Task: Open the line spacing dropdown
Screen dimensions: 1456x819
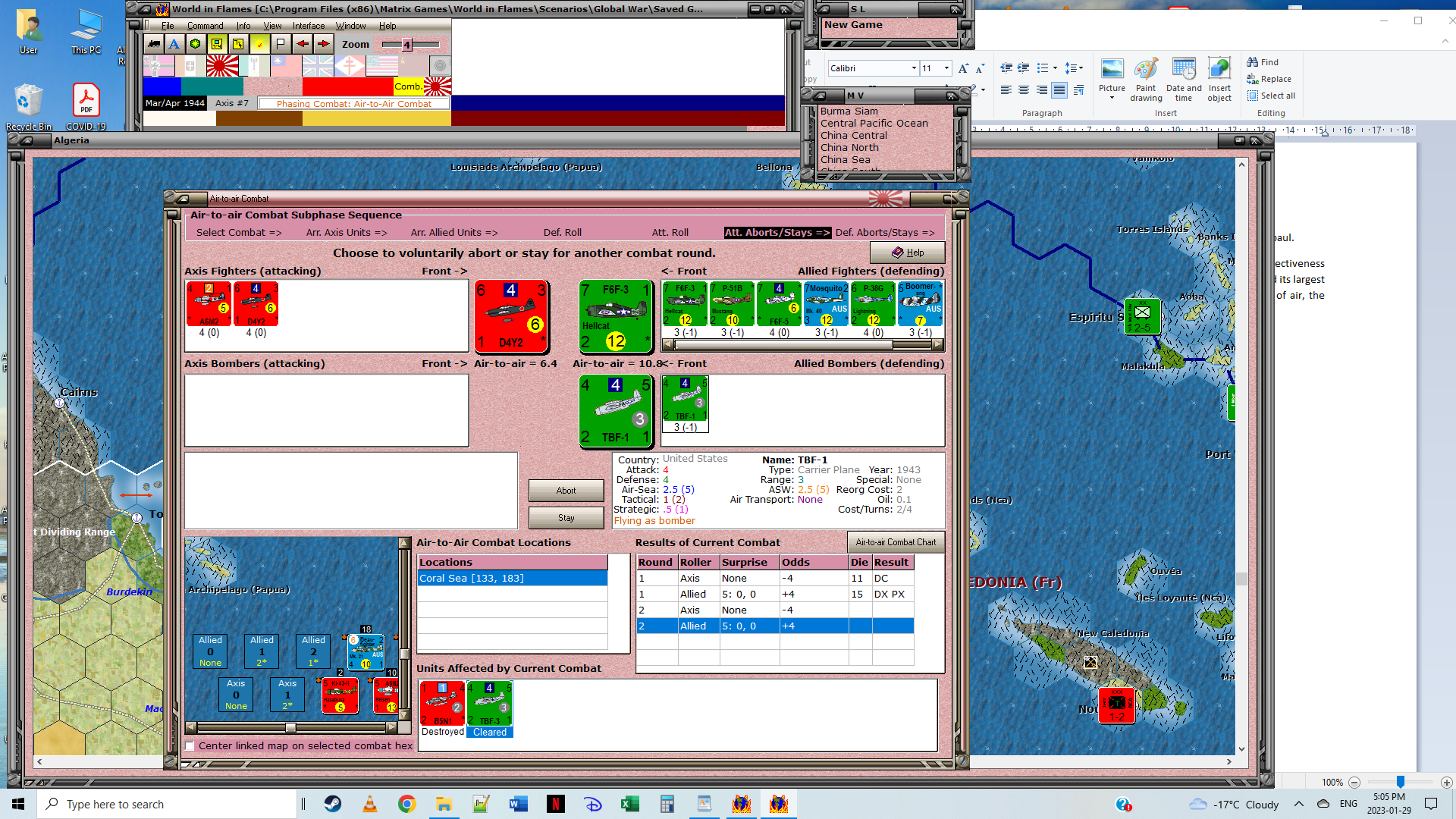Action: tap(1073, 68)
